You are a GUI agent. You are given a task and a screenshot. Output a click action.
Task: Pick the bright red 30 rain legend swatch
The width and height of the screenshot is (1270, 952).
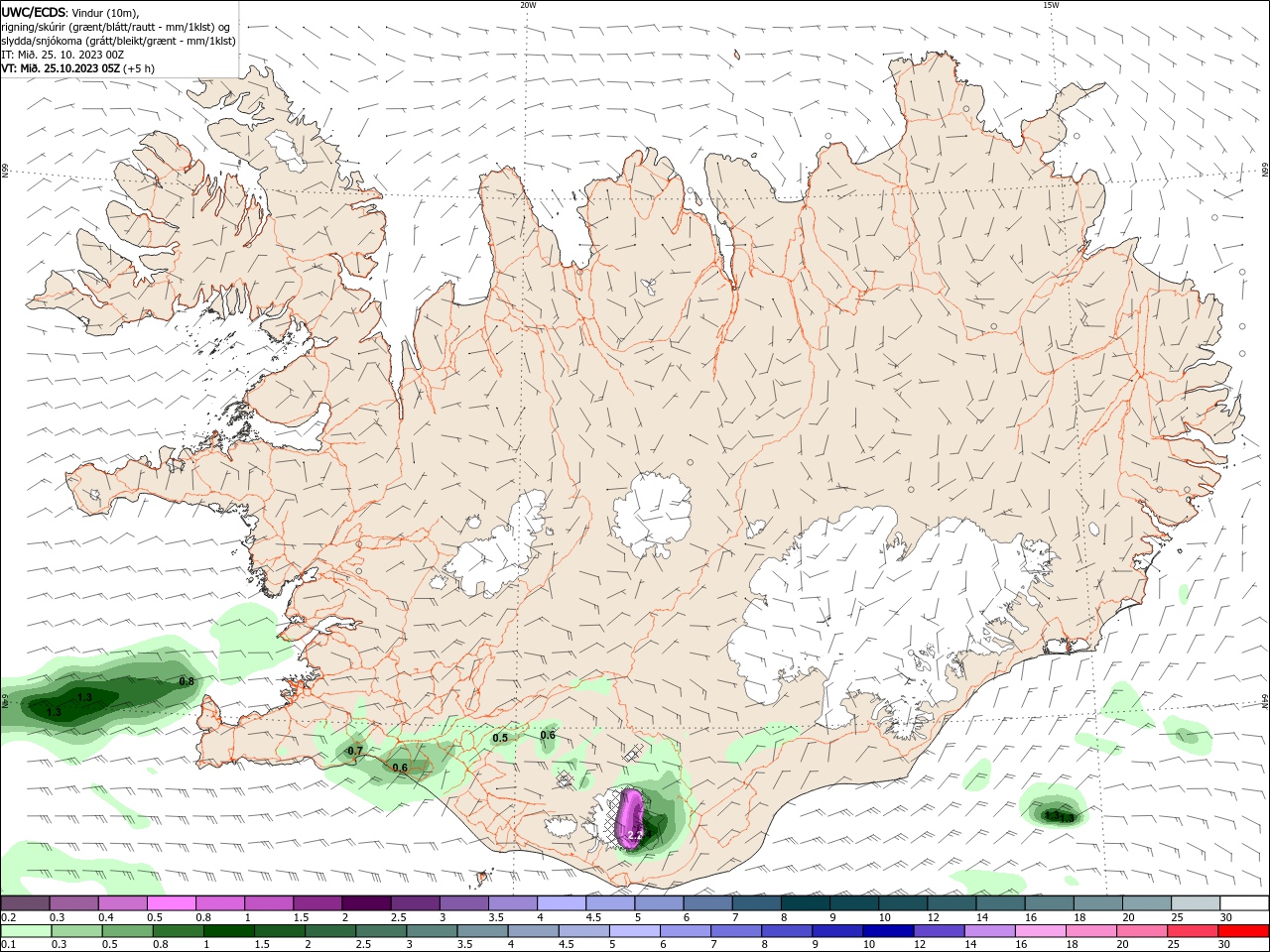coord(1243,931)
